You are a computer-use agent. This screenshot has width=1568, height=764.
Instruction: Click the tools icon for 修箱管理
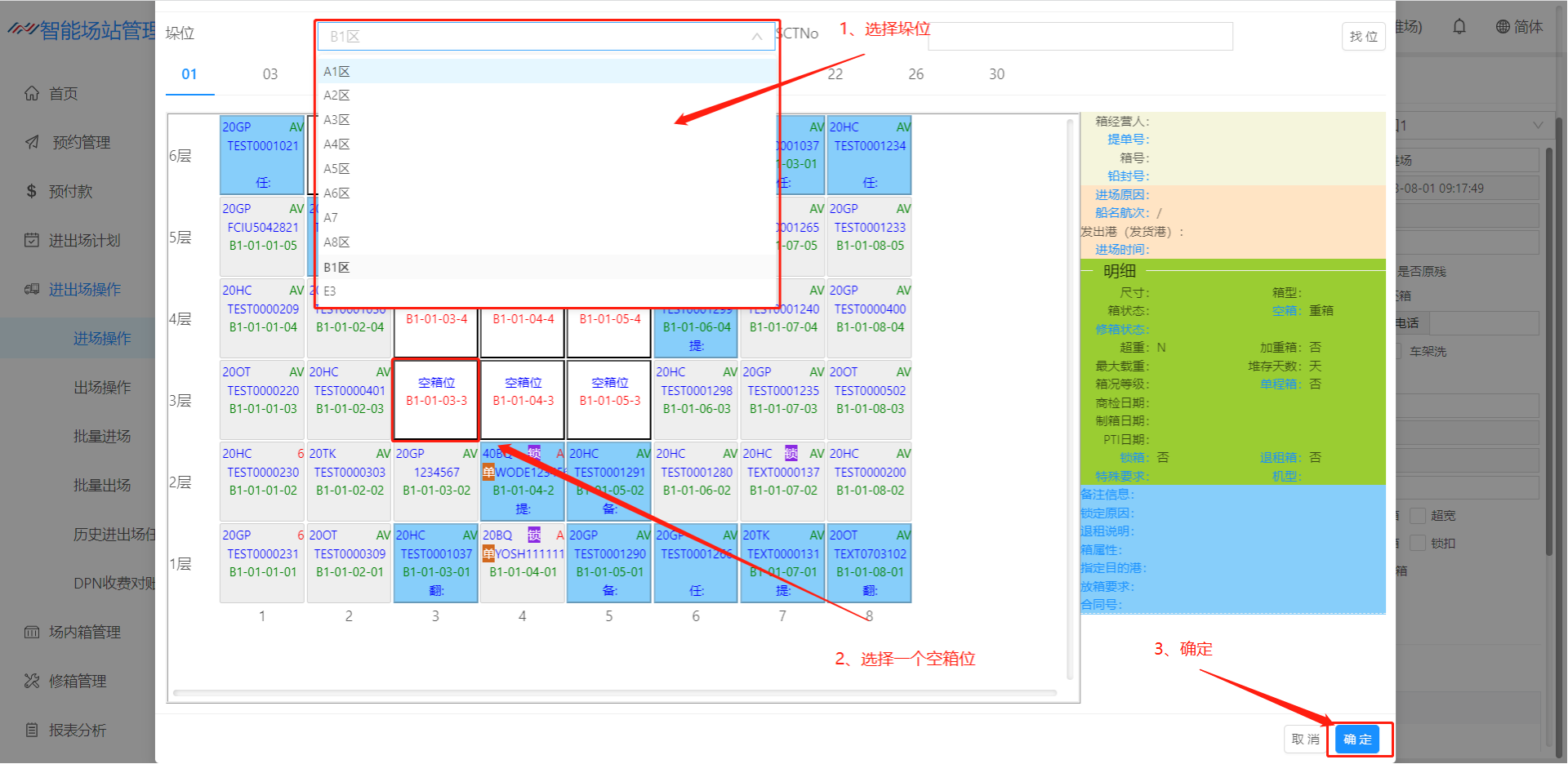[32, 682]
